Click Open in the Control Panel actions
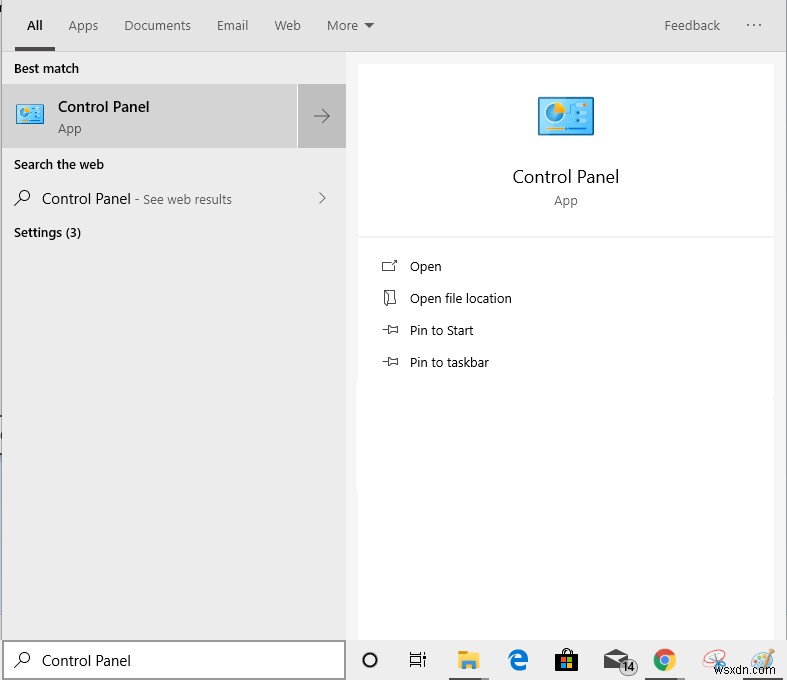Image resolution: width=787 pixels, height=680 pixels. (425, 267)
